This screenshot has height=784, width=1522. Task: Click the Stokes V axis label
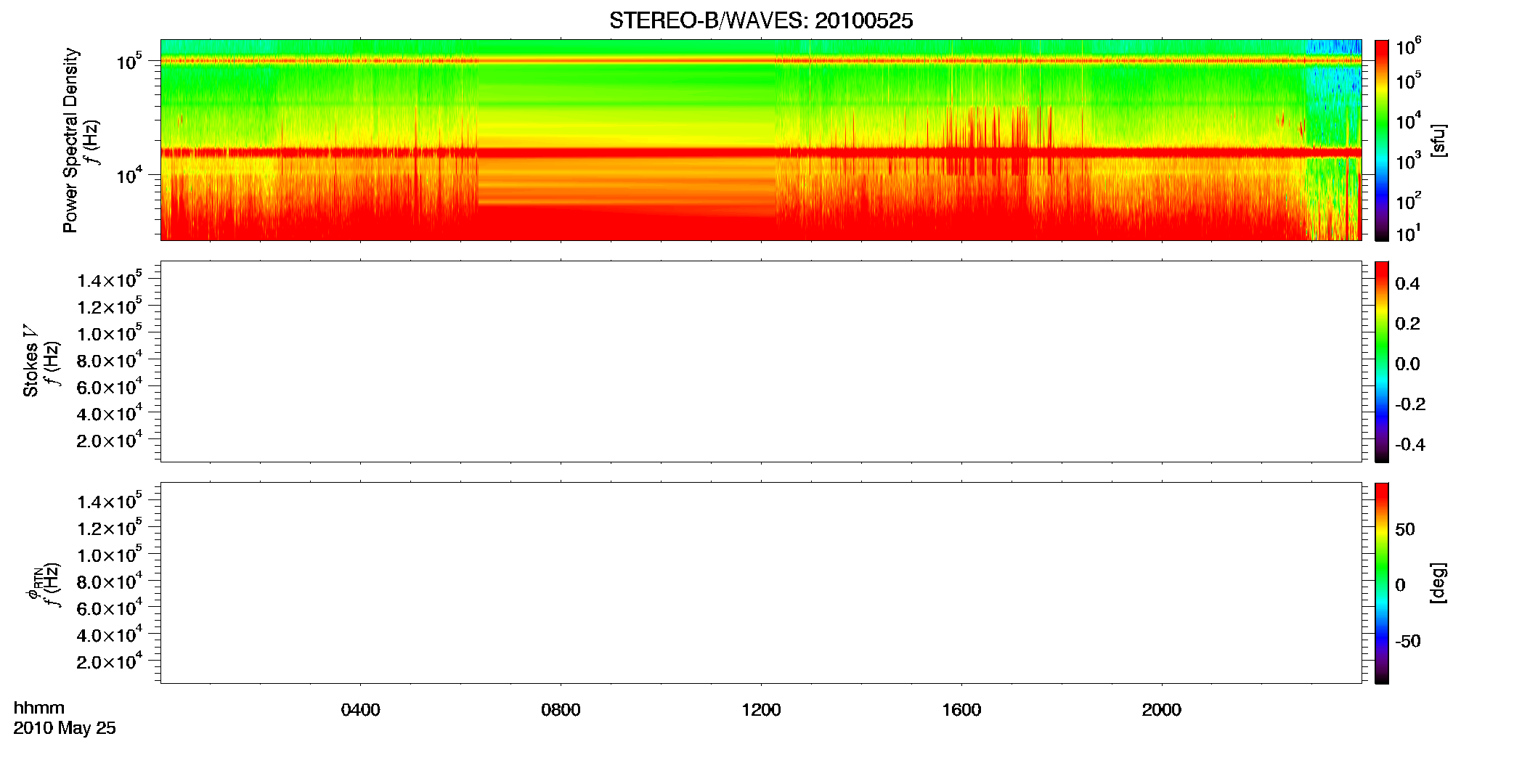point(30,362)
